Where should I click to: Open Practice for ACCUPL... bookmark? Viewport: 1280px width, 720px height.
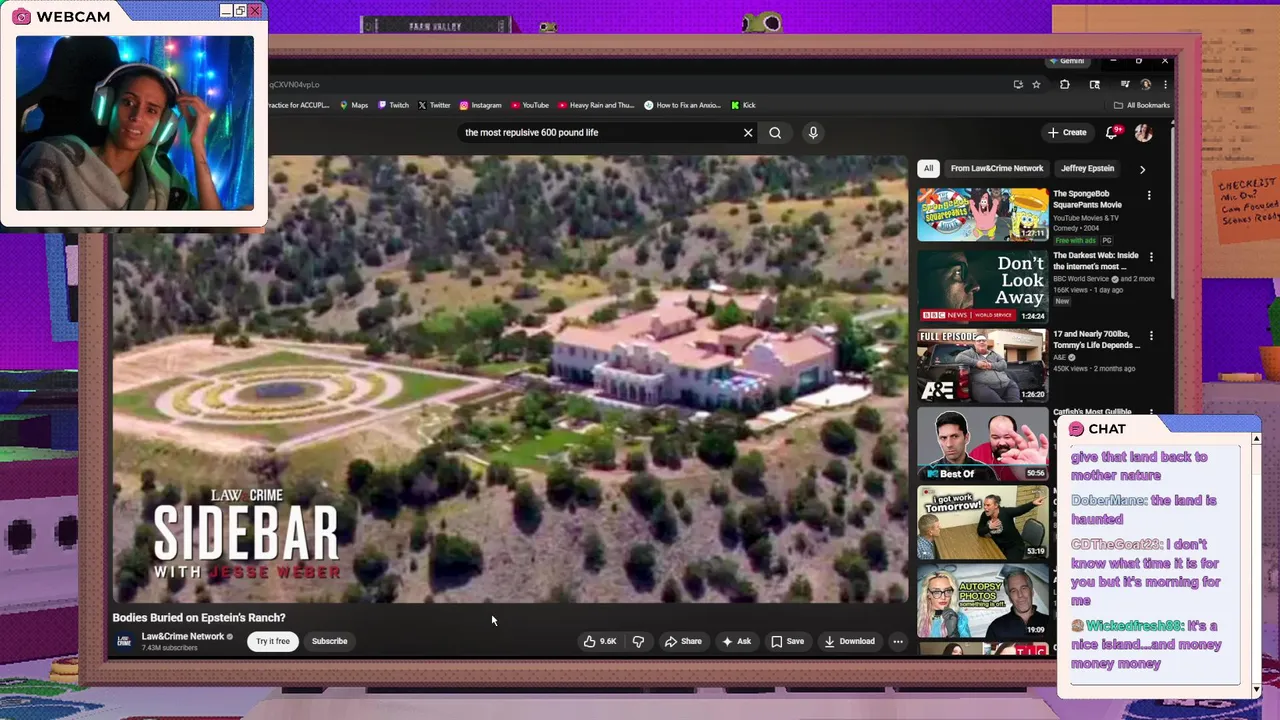point(299,105)
